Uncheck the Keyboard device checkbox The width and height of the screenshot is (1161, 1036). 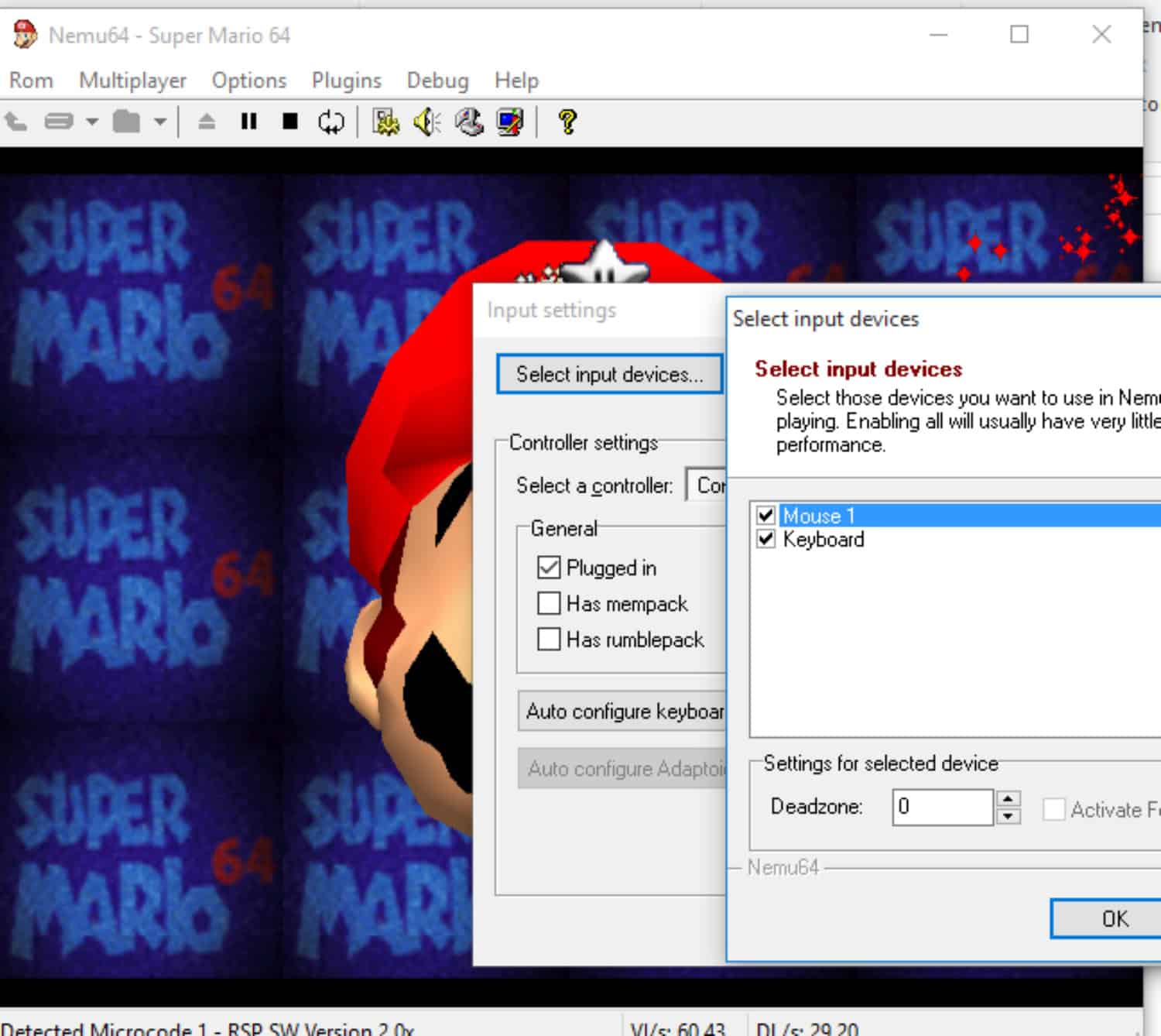click(766, 539)
